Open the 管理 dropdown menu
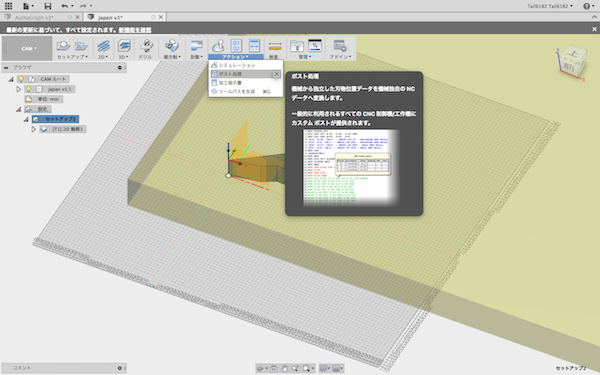This screenshot has height=375, width=600. (305, 57)
